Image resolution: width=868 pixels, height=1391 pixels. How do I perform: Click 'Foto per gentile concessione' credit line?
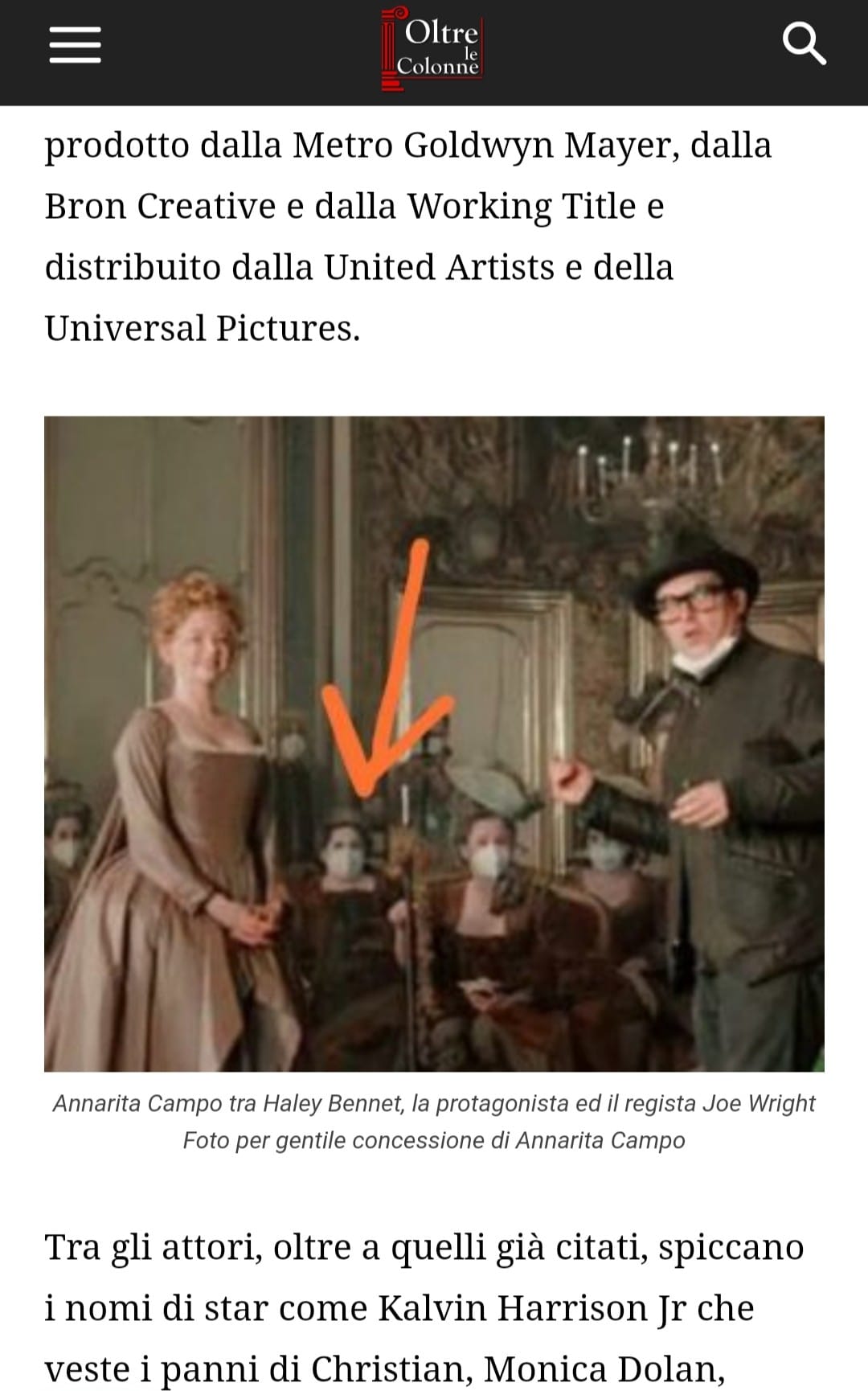(434, 1140)
